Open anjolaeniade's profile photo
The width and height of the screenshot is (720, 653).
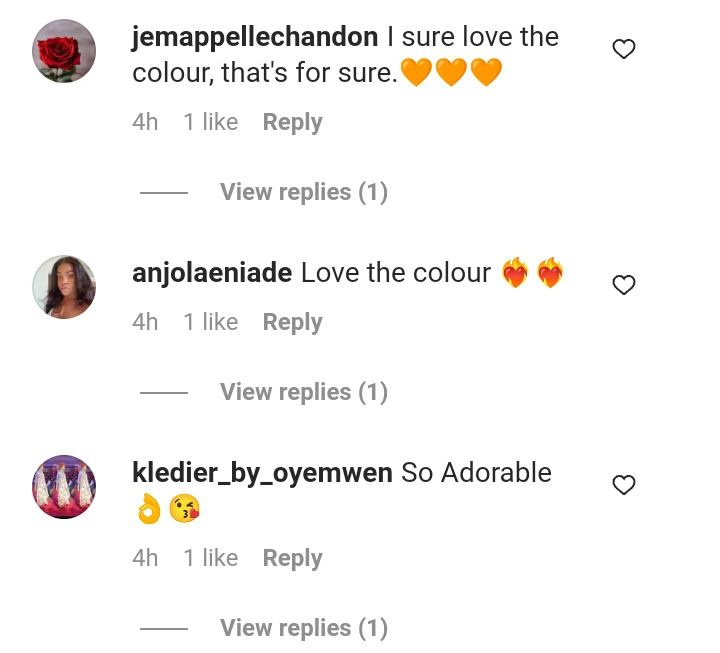coord(64,287)
